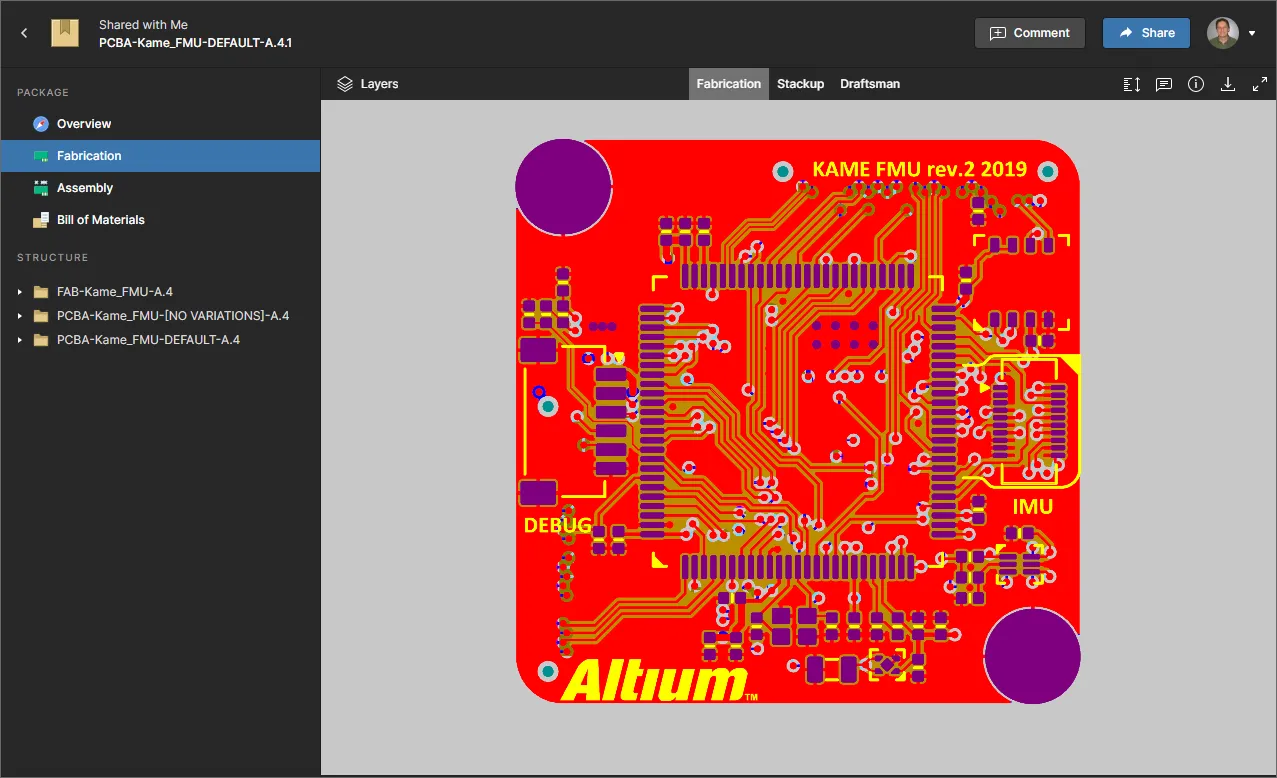Click the IMU label on the board
This screenshot has height=778, width=1277.
[1032, 506]
